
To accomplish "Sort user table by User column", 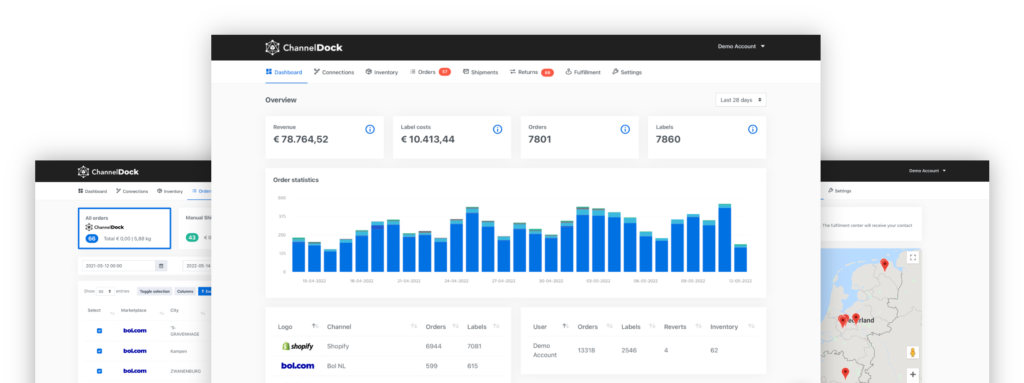I will 566,326.
